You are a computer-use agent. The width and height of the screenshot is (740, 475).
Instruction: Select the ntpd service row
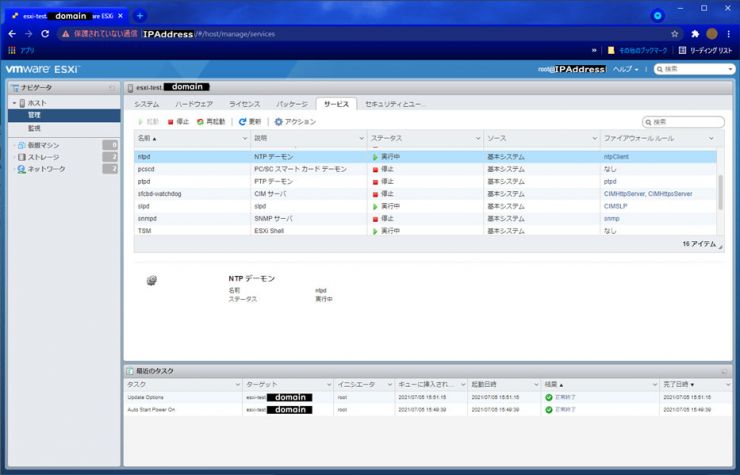[x=425, y=157]
